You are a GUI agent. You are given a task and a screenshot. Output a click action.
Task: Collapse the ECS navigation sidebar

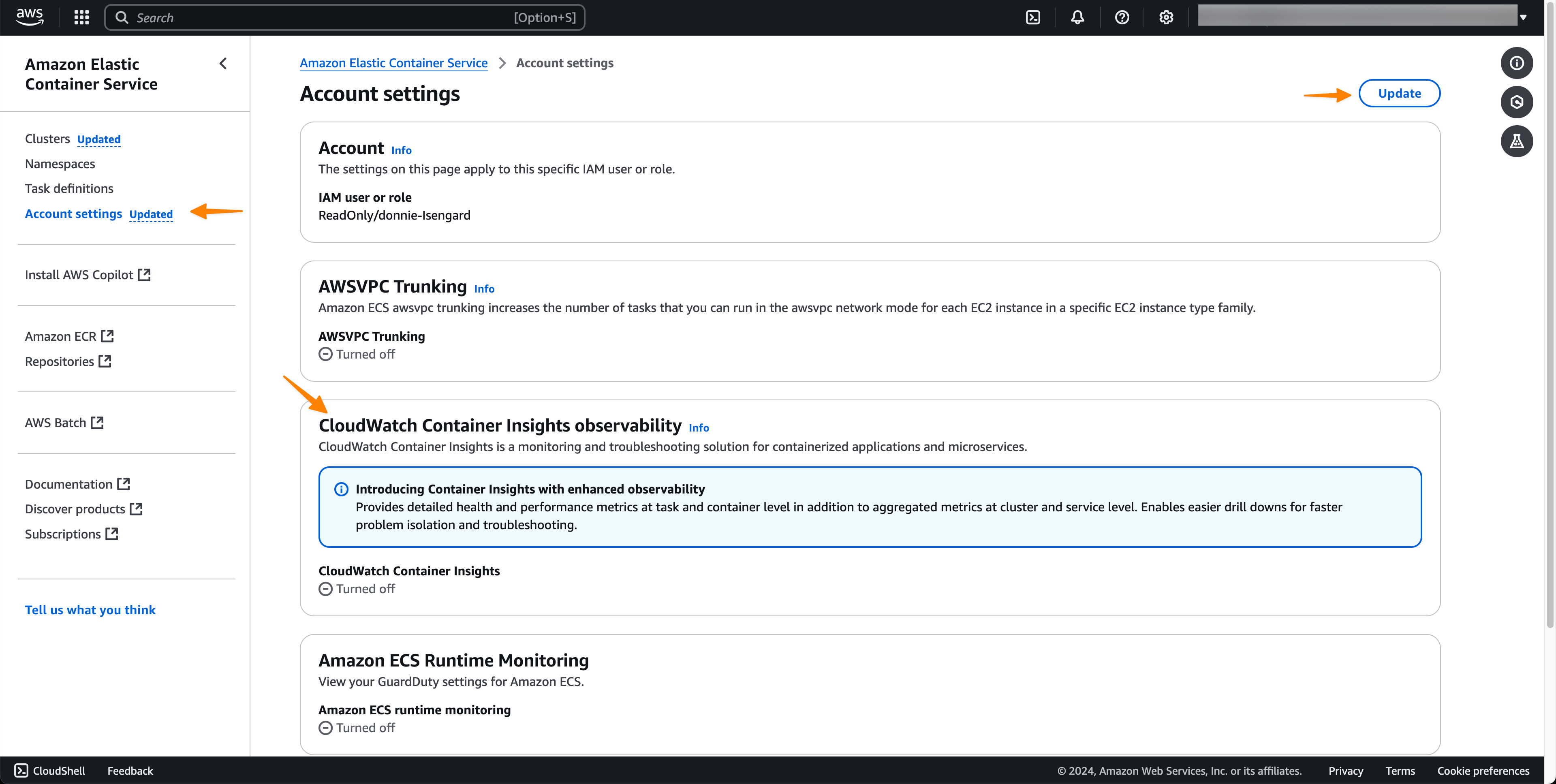223,64
